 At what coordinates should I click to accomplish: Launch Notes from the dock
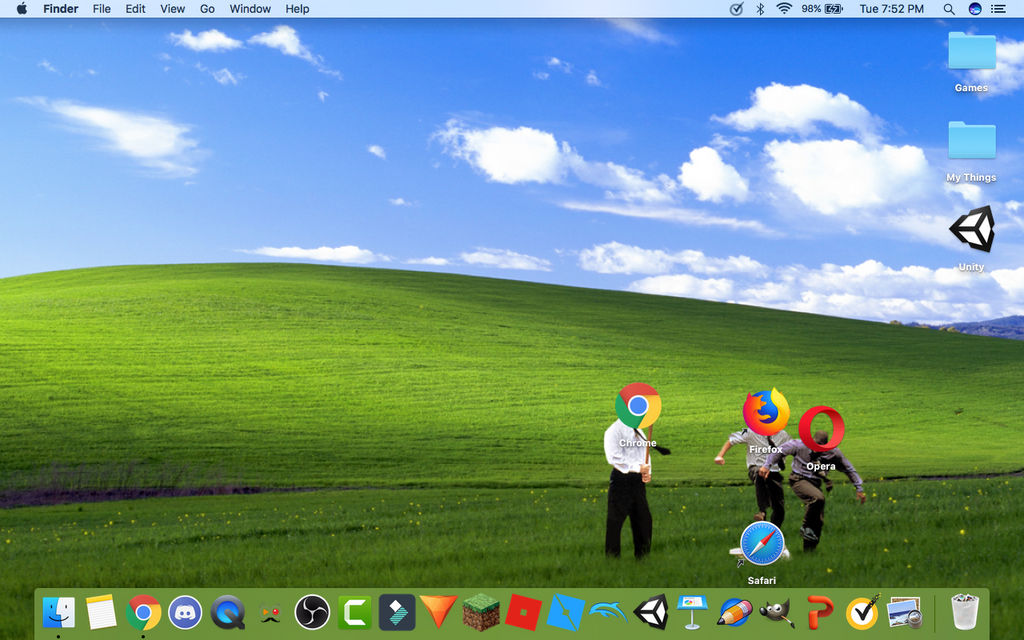click(101, 613)
